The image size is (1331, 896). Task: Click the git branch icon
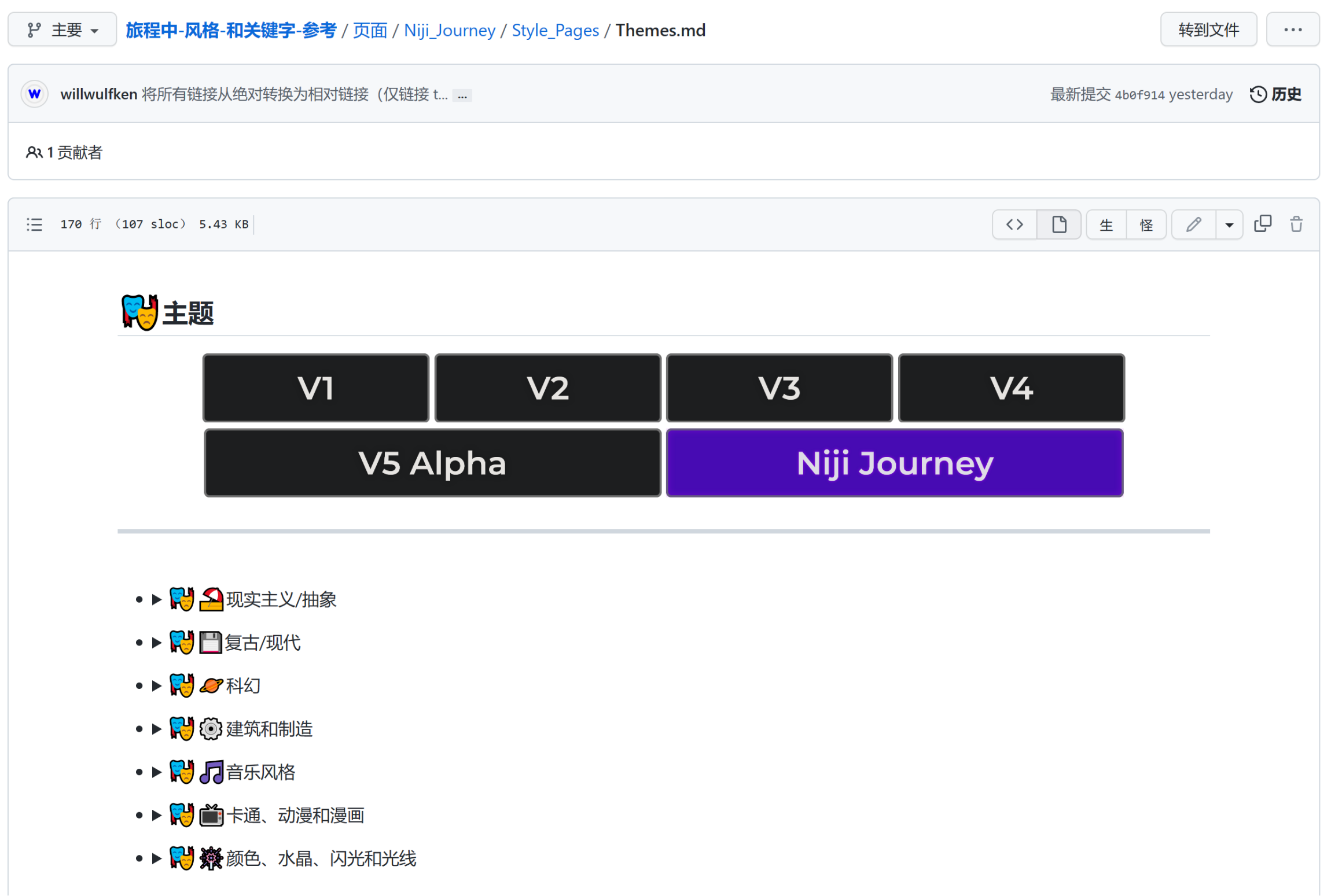[34, 30]
